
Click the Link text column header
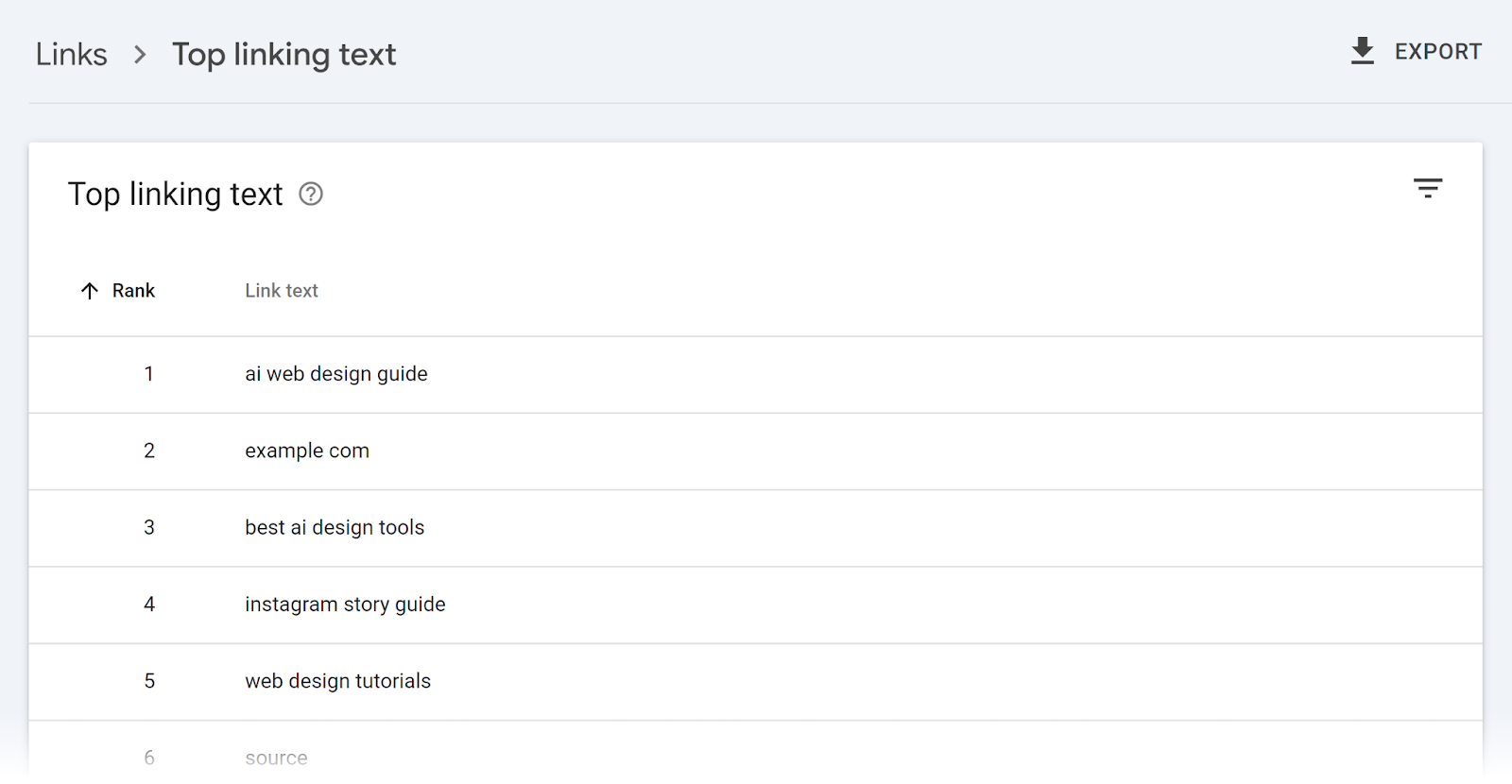[282, 291]
